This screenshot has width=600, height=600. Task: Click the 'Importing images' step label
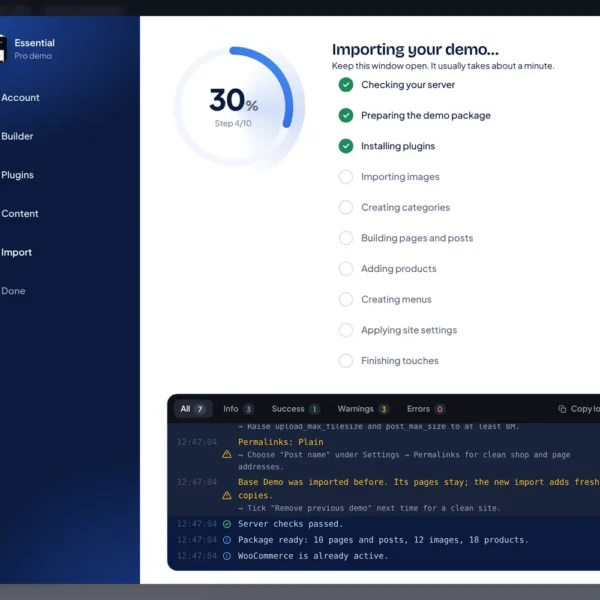click(400, 177)
